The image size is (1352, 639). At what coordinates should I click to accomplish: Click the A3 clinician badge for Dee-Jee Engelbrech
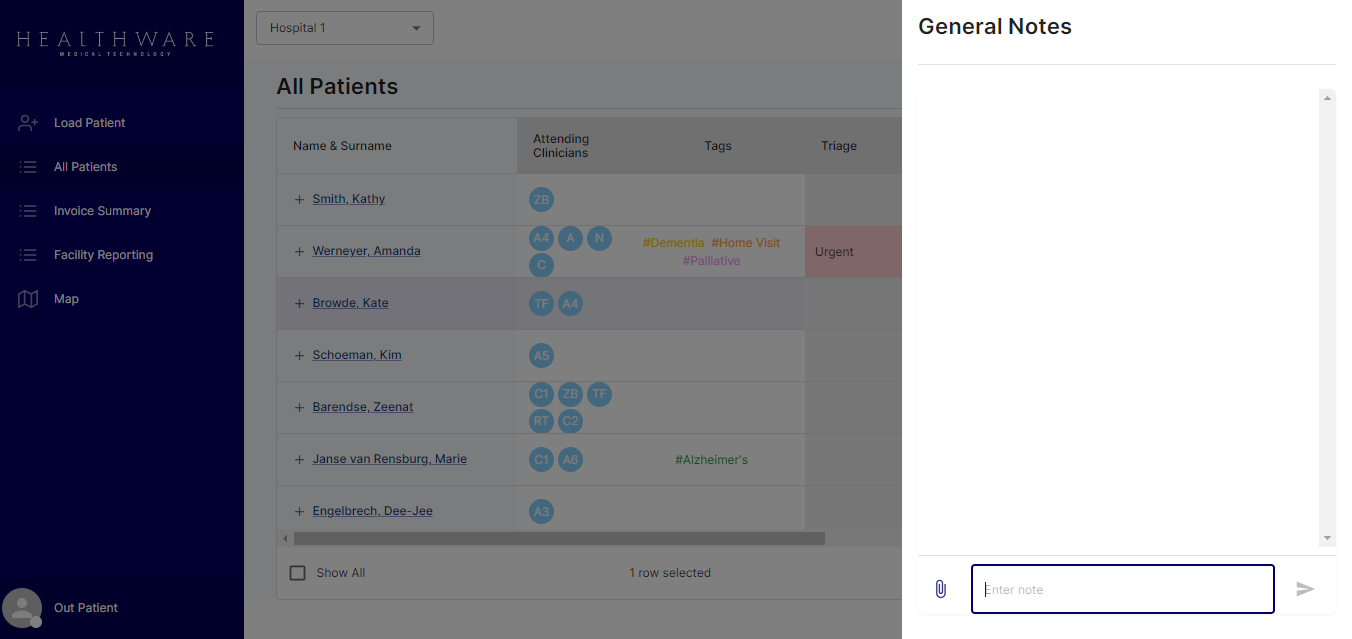point(541,511)
